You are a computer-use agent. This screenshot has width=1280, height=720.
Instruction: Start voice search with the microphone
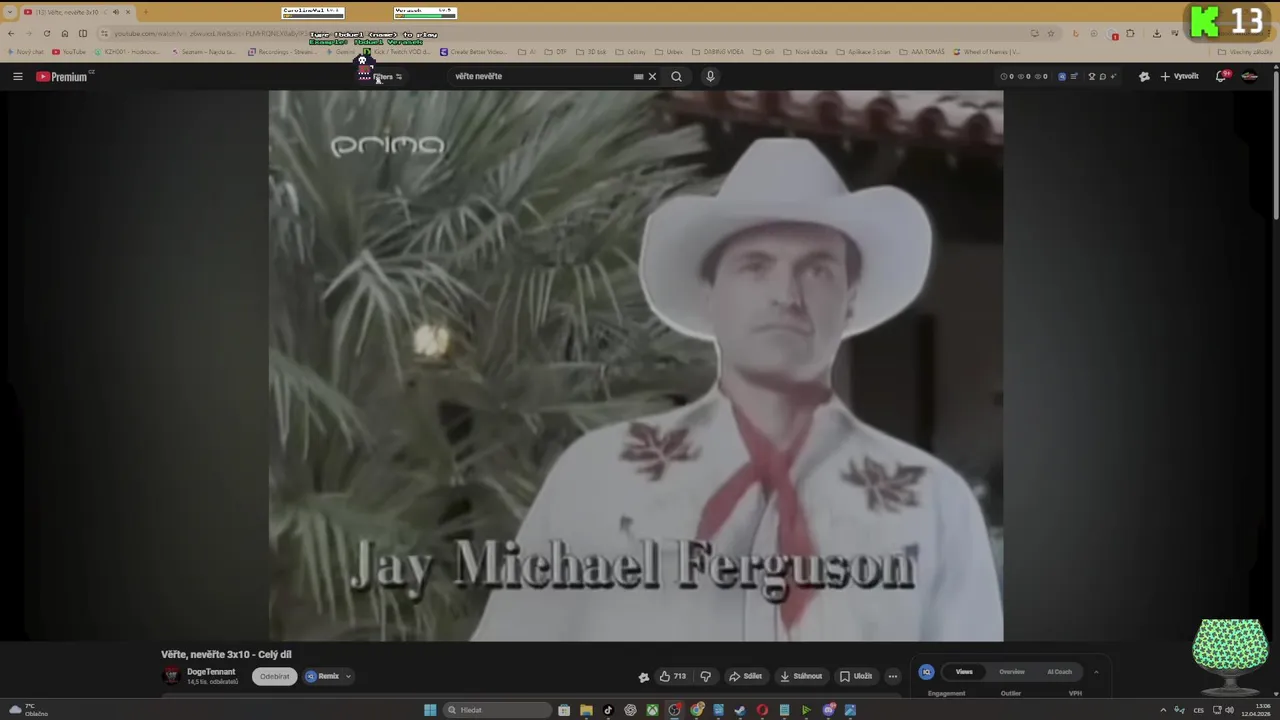point(710,76)
